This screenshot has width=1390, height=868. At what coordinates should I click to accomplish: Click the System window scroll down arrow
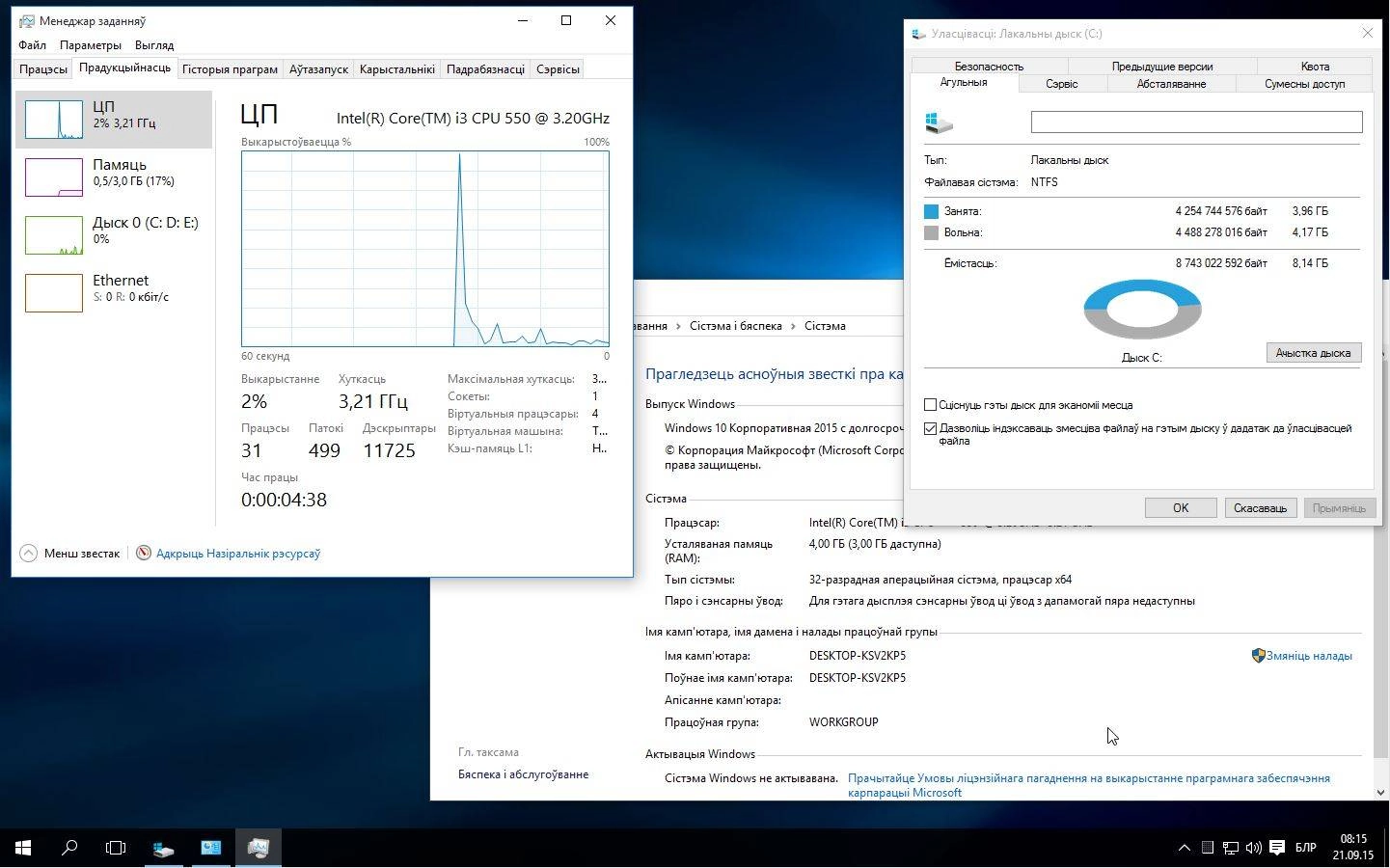pos(1380,792)
